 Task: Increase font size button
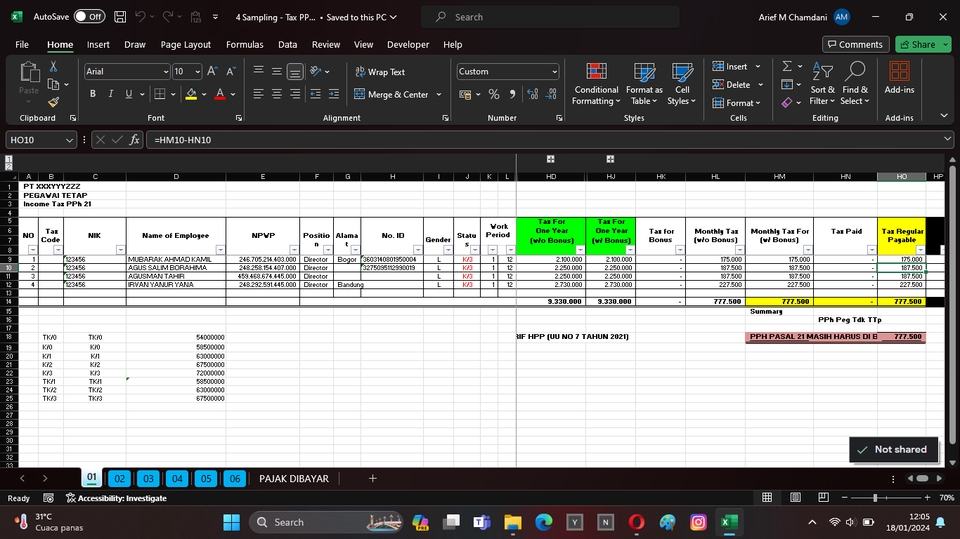[212, 71]
